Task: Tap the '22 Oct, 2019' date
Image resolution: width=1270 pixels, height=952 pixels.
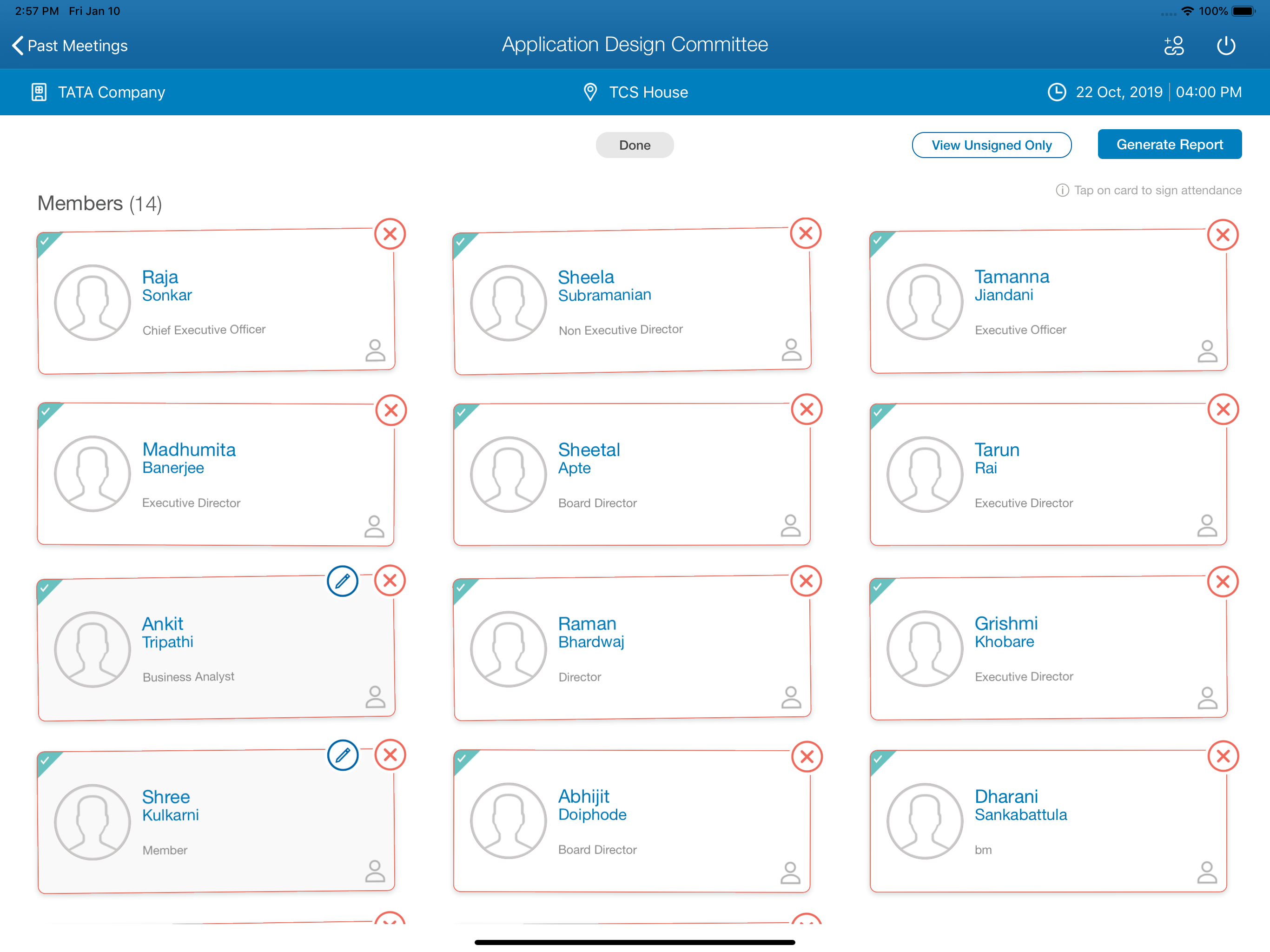Action: point(1118,92)
